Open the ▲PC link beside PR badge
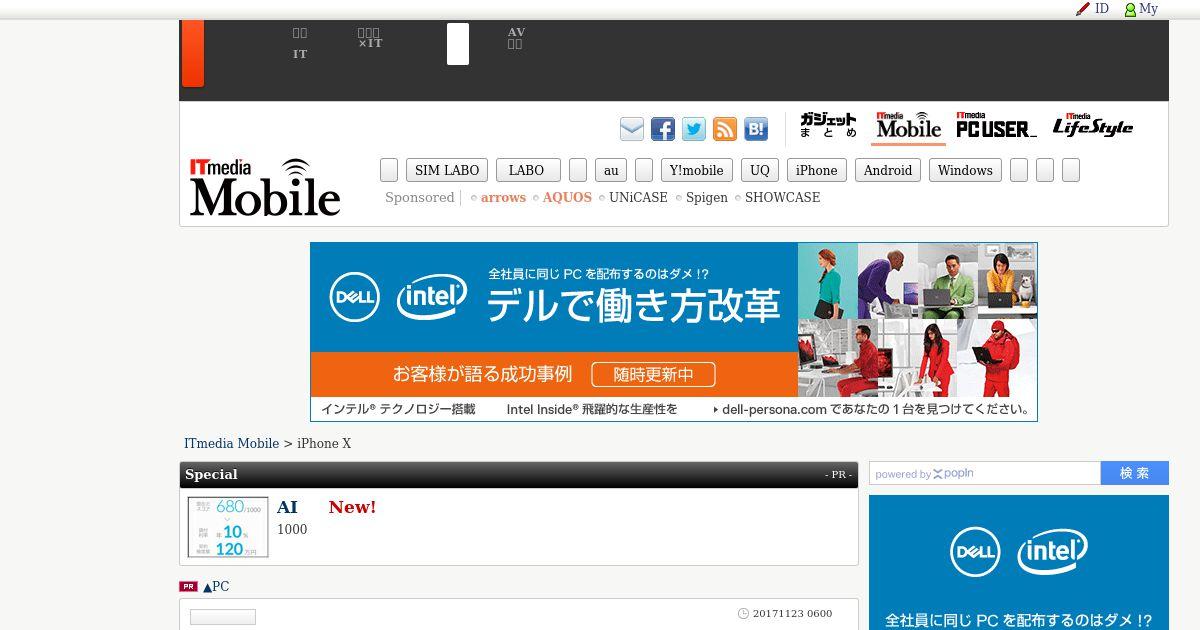Image resolution: width=1200 pixels, height=630 pixels. (x=216, y=586)
